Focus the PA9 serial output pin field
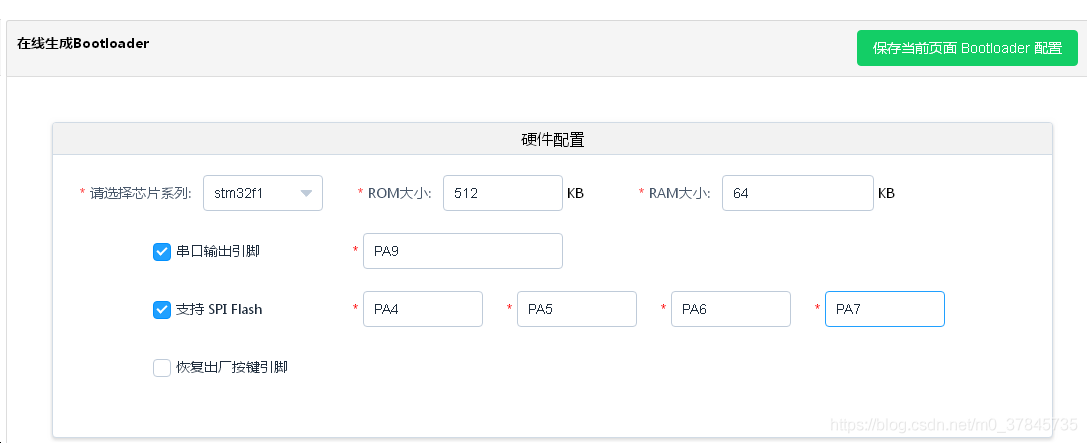 [x=462, y=252]
